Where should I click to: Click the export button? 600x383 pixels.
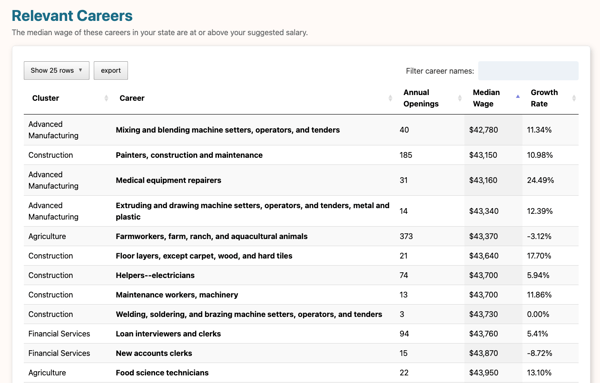(111, 70)
